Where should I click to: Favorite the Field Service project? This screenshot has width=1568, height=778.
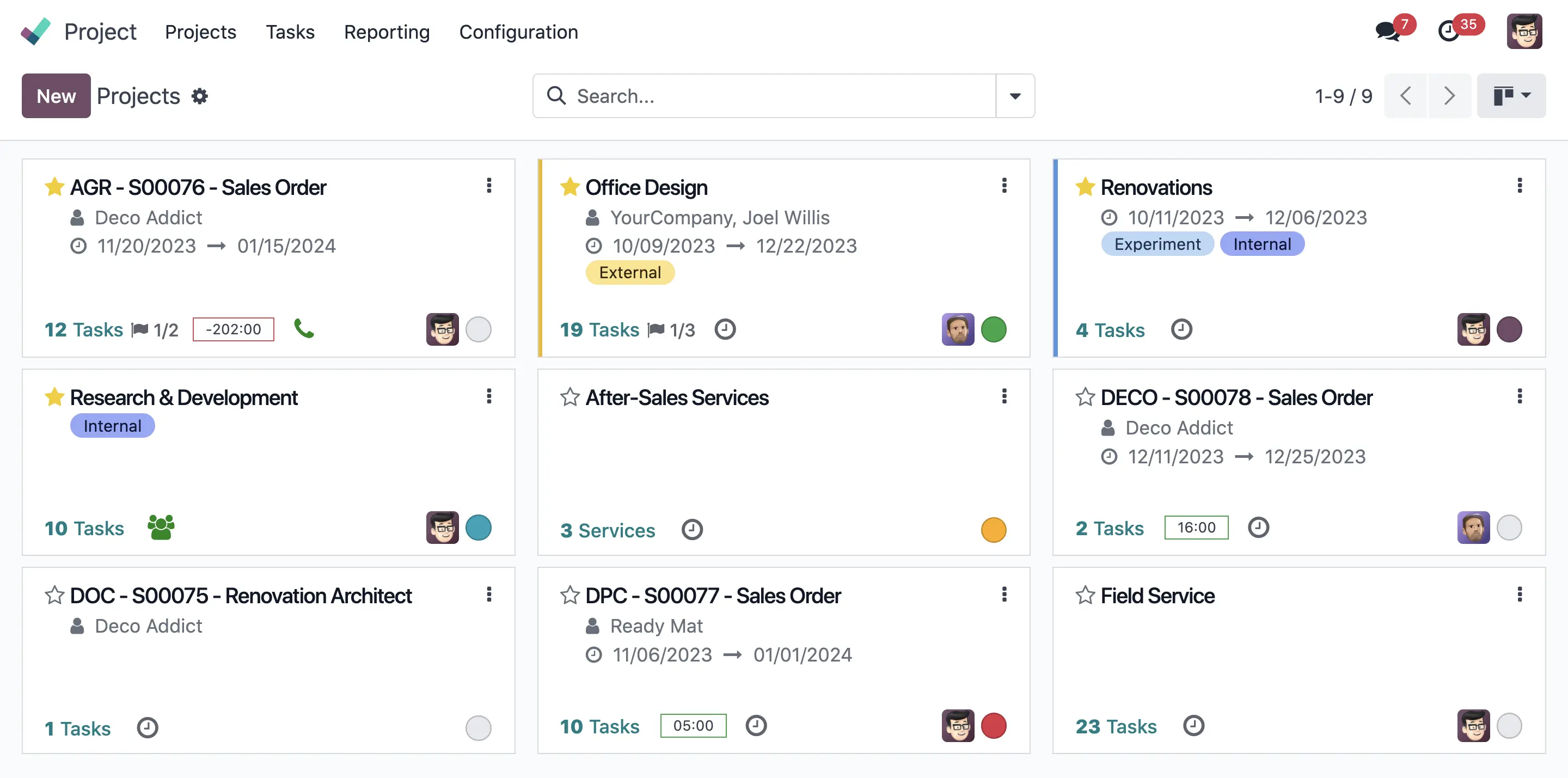(1085, 595)
